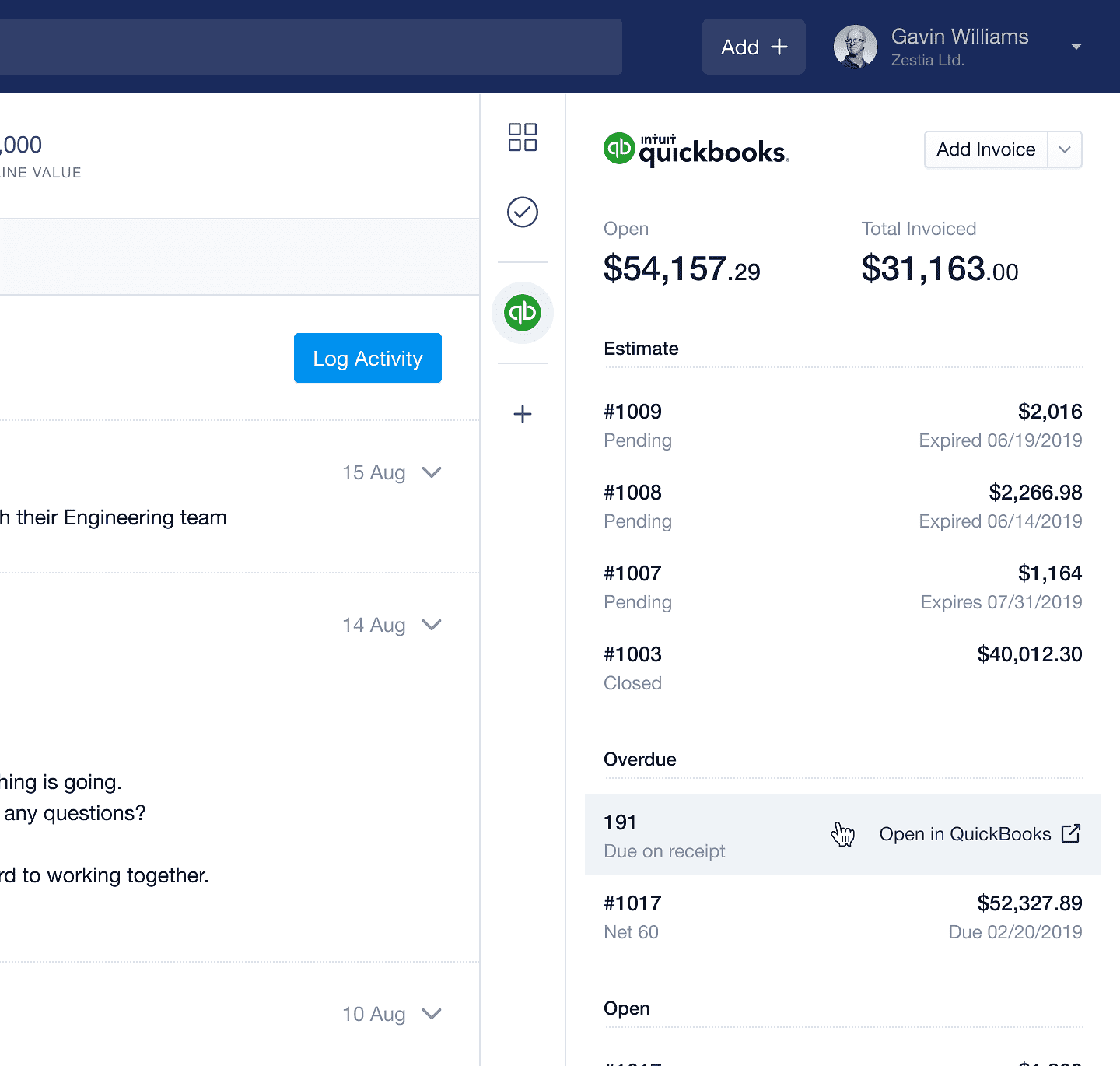Select estimate #1007
The height and width of the screenshot is (1066, 1120).
(843, 587)
